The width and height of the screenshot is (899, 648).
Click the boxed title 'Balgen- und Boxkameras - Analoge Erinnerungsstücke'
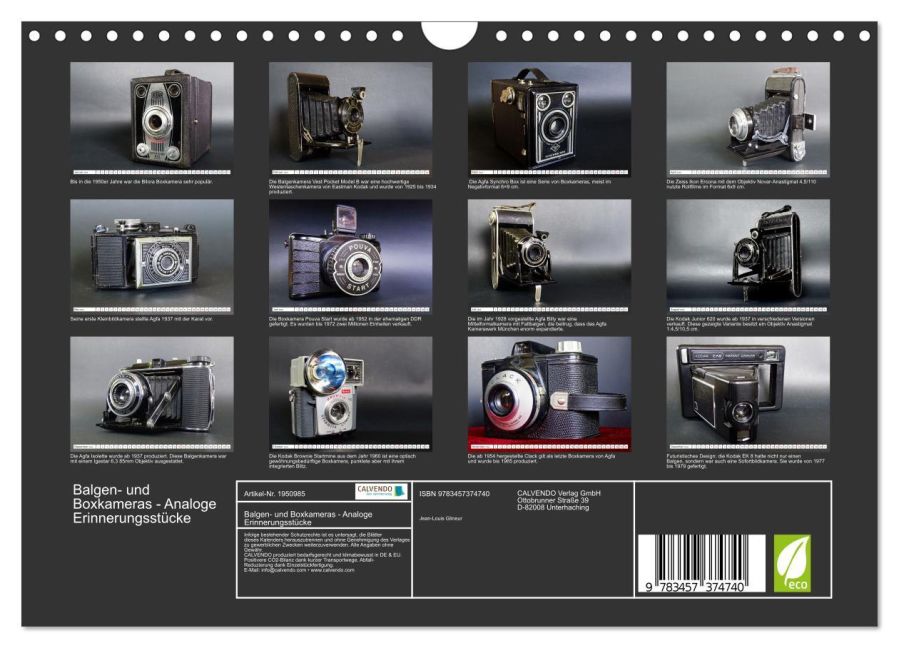(308, 518)
